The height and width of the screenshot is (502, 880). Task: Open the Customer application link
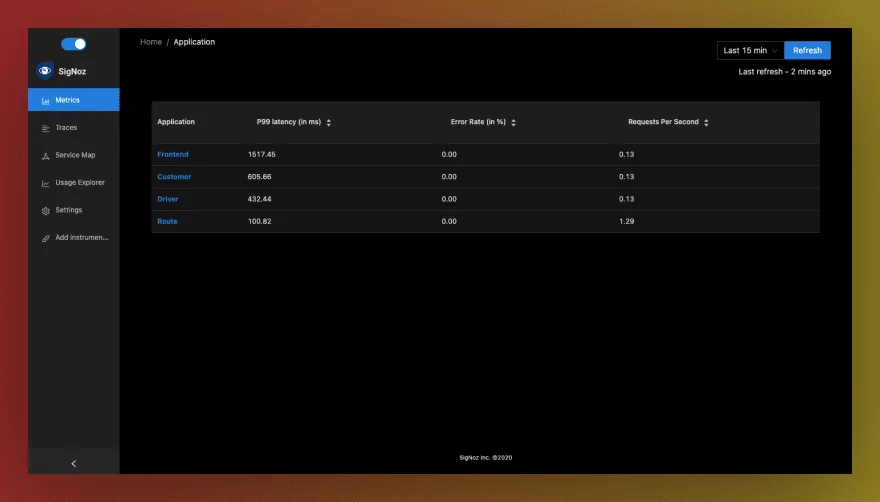[174, 176]
